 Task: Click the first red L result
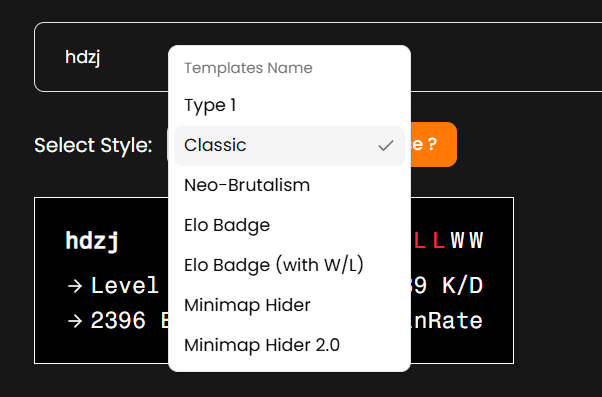420,240
